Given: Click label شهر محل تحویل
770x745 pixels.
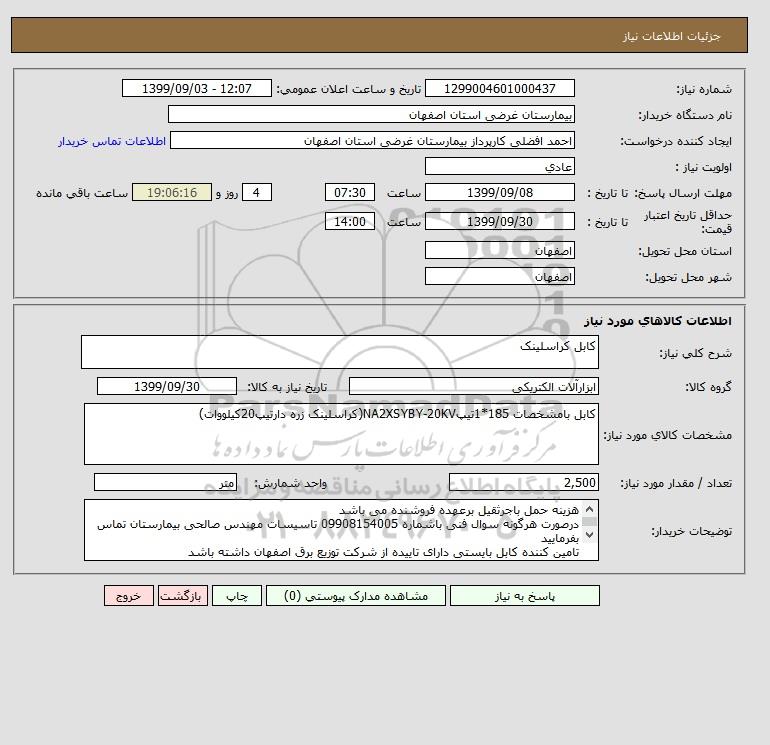Looking at the screenshot, I should point(688,277).
